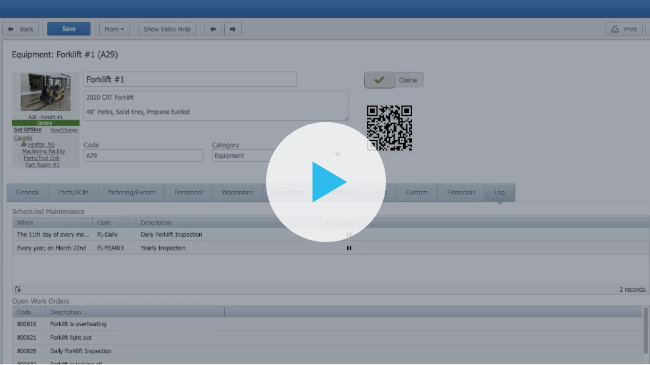The image size is (650, 365).
Task: Click the equipment QR code
Action: pyautogui.click(x=389, y=128)
